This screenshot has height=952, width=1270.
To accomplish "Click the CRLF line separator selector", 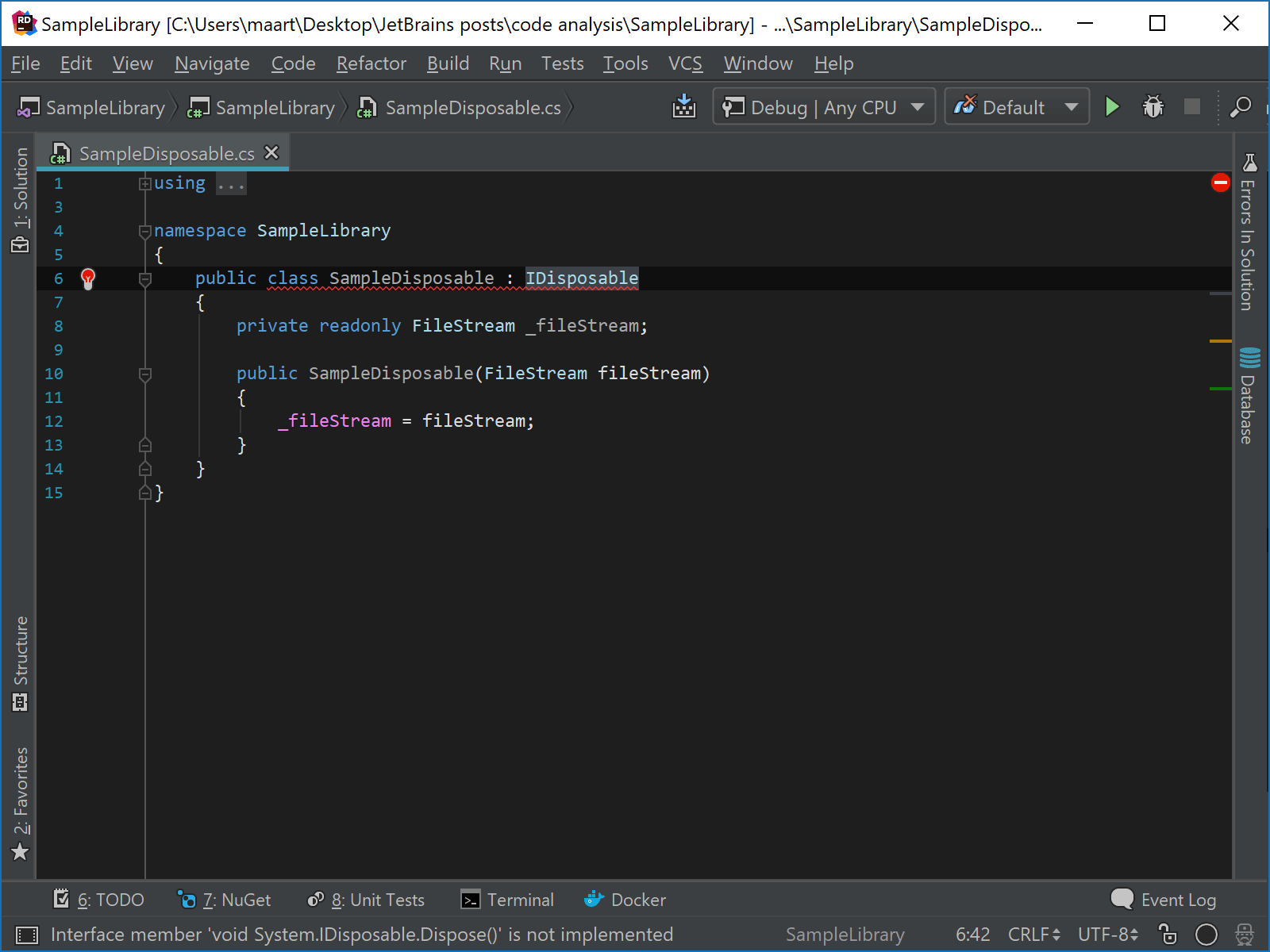I will click(1033, 935).
